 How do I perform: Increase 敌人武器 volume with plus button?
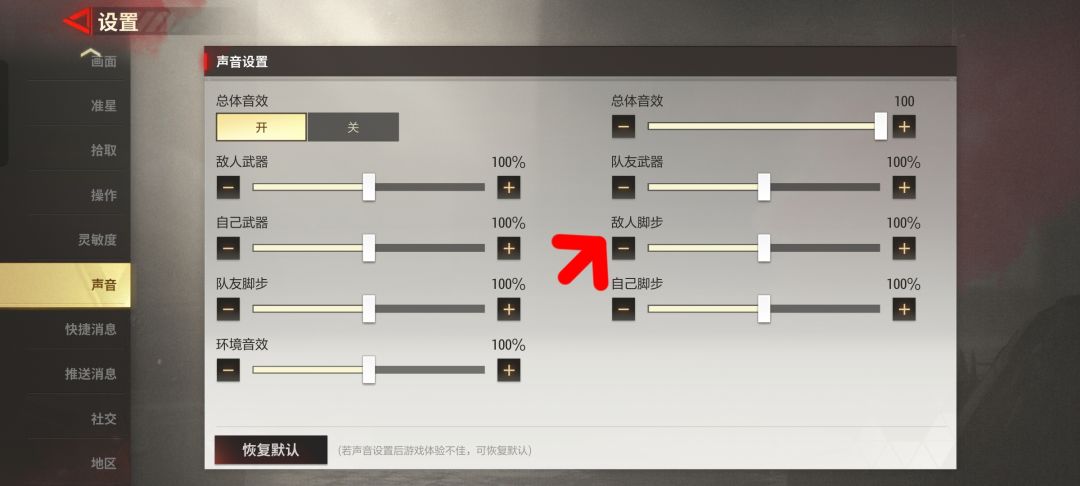(509, 187)
